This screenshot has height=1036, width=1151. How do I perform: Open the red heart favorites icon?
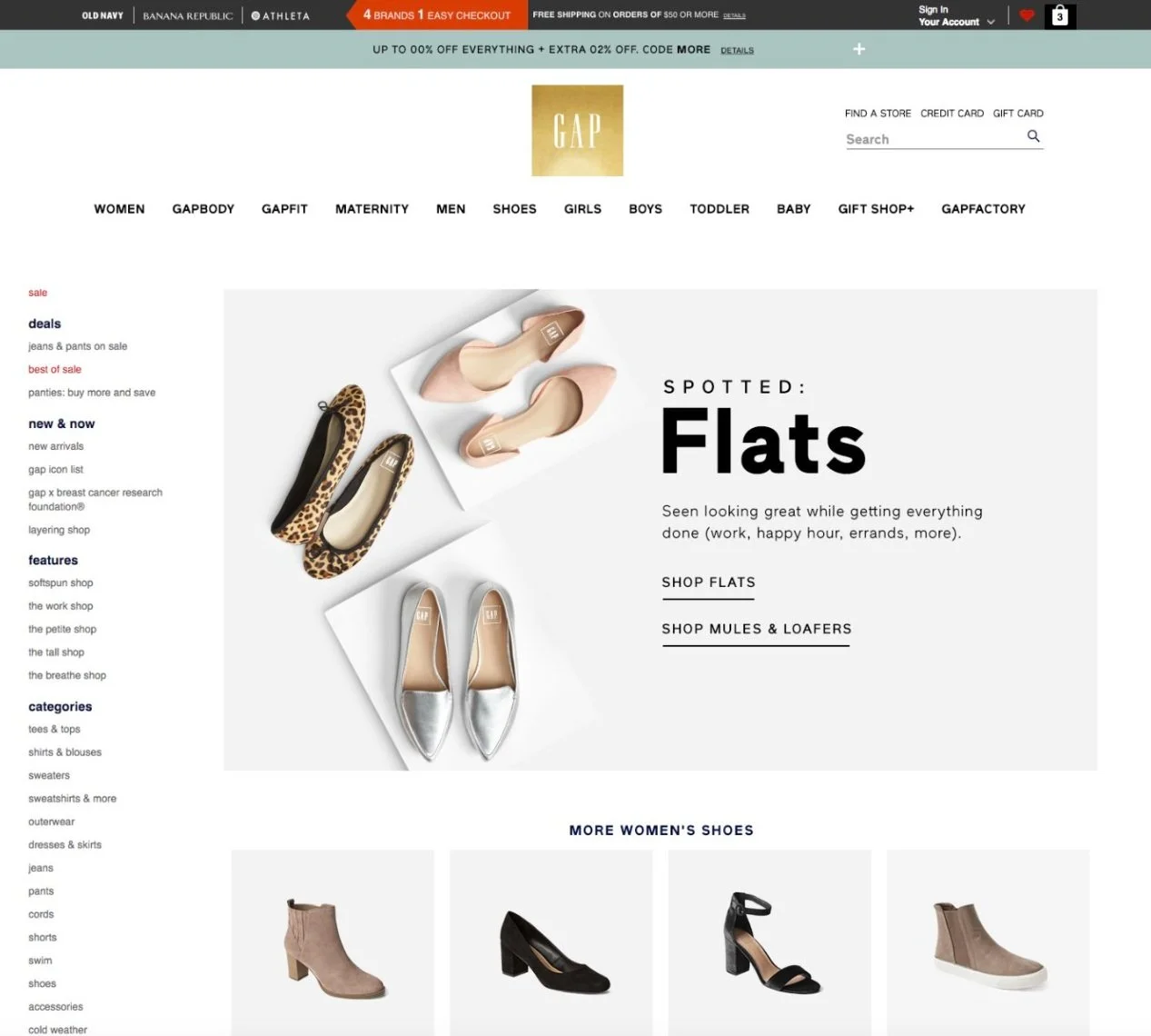click(1027, 15)
